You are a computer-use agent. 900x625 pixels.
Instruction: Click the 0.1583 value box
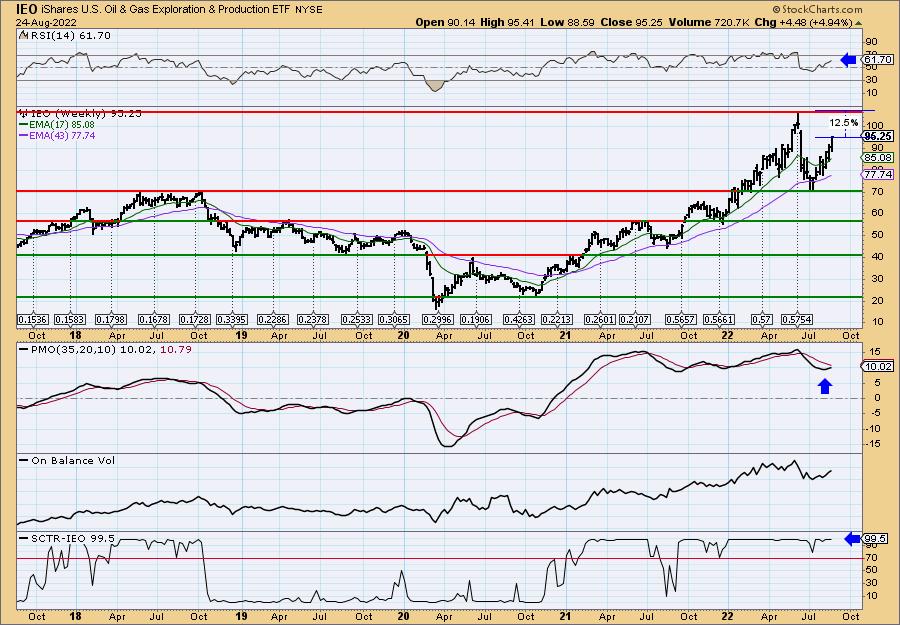point(70,319)
